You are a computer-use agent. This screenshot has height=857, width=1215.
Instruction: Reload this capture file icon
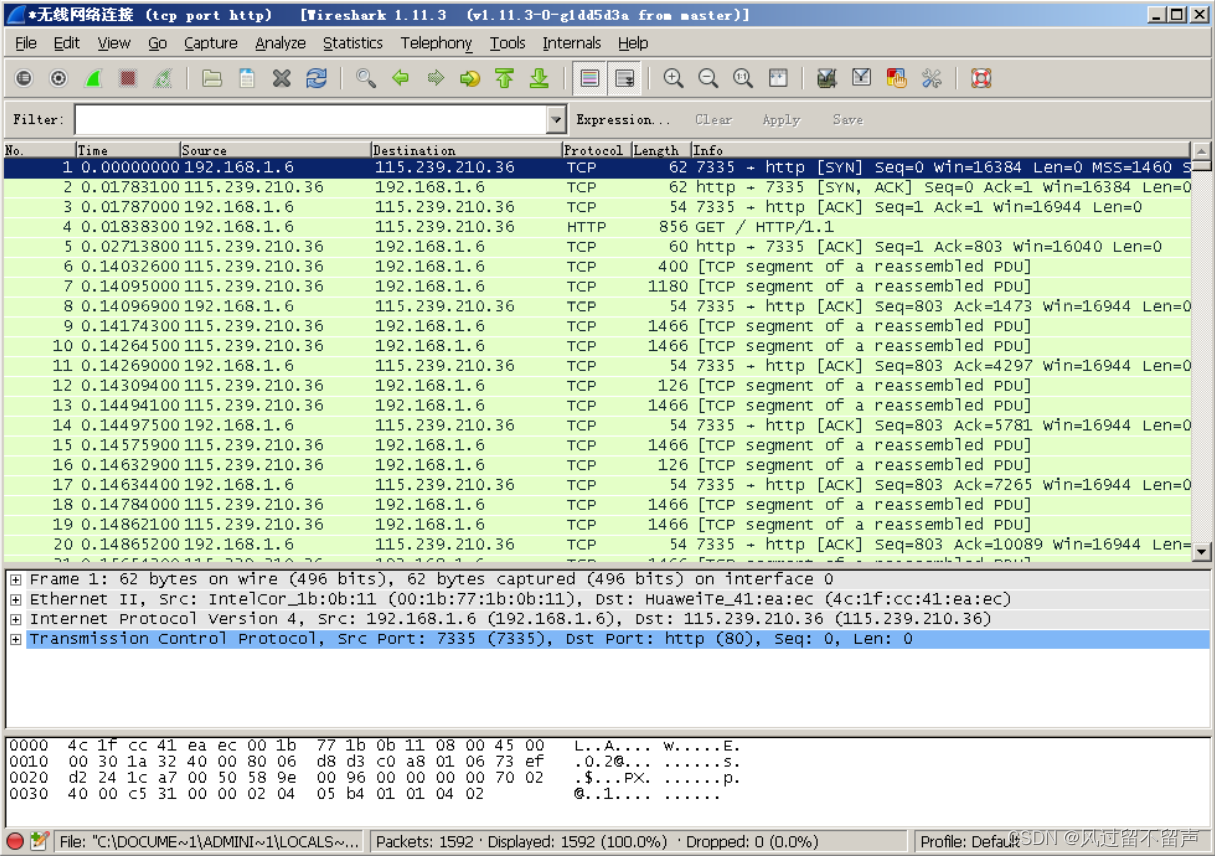(x=316, y=78)
